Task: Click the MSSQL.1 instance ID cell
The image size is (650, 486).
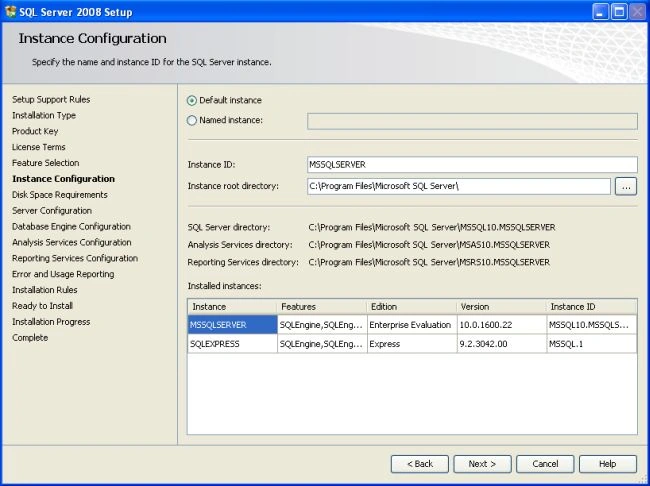Action: [x=592, y=344]
